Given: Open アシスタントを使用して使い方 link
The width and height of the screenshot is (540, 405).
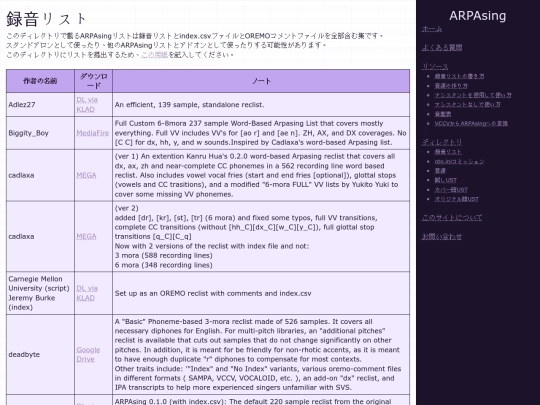Looking at the screenshot, I should (472, 95).
